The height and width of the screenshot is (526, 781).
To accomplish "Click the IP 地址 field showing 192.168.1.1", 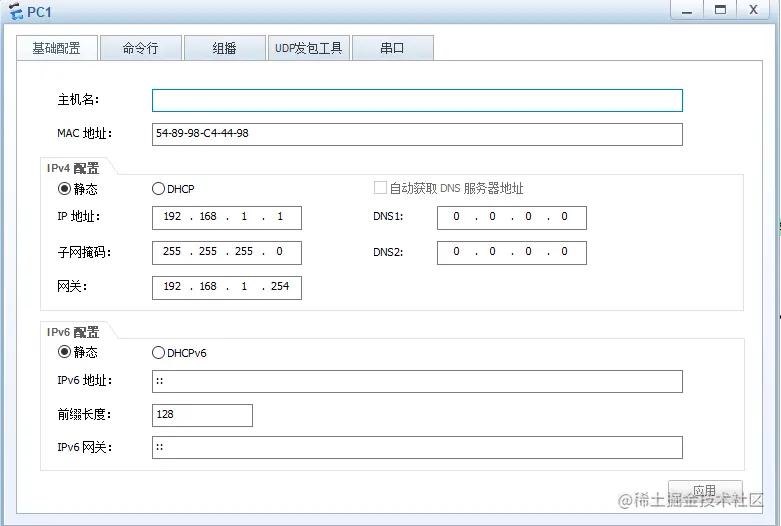I will [x=227, y=218].
